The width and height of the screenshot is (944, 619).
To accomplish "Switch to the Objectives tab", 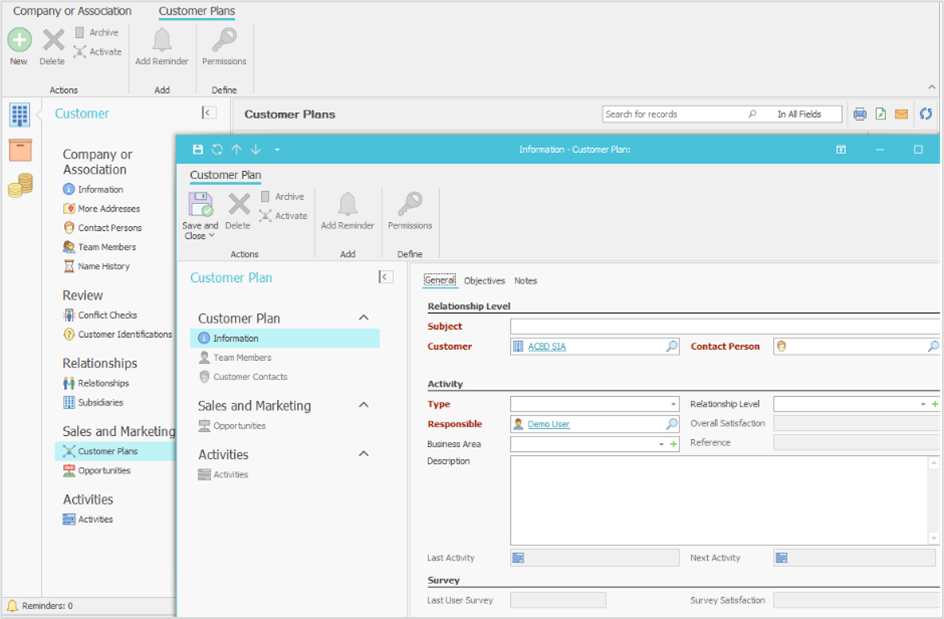I will click(x=484, y=281).
